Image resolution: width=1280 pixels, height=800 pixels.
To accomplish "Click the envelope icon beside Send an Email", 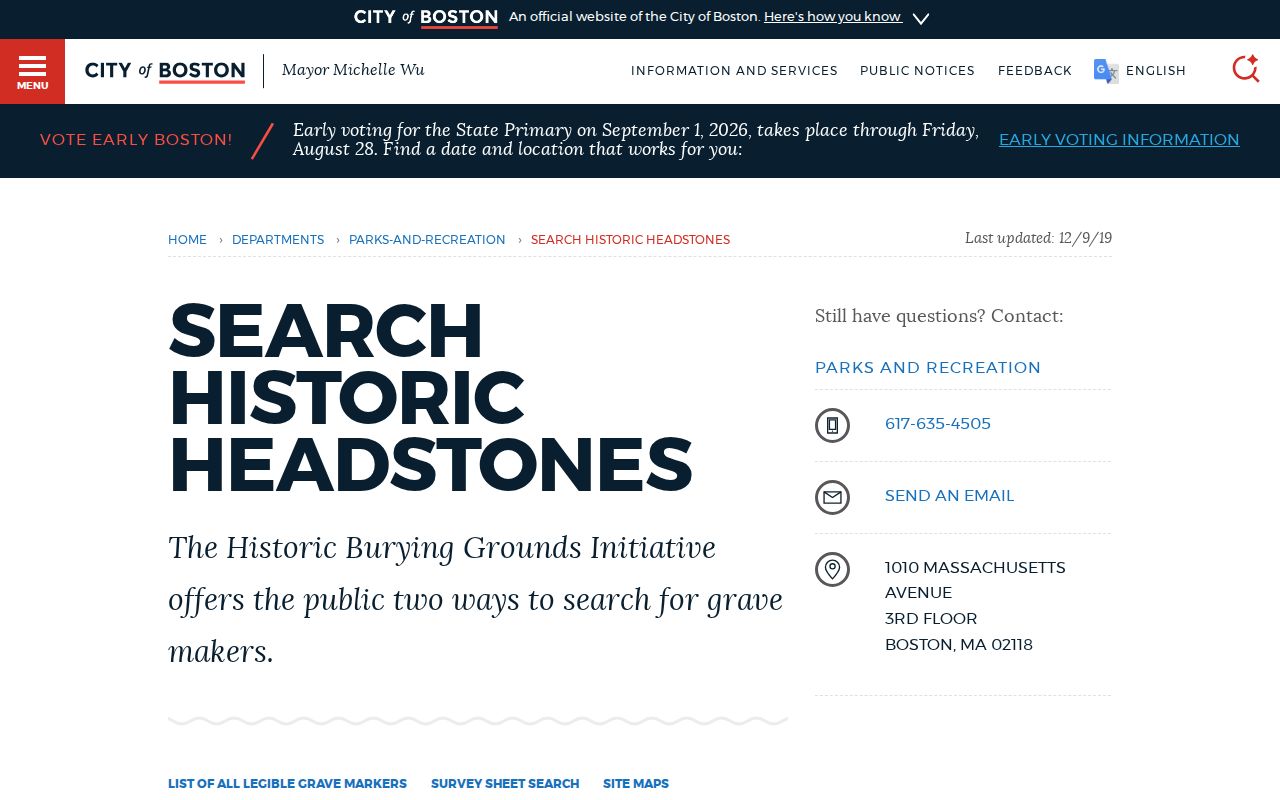I will pyautogui.click(x=832, y=497).
